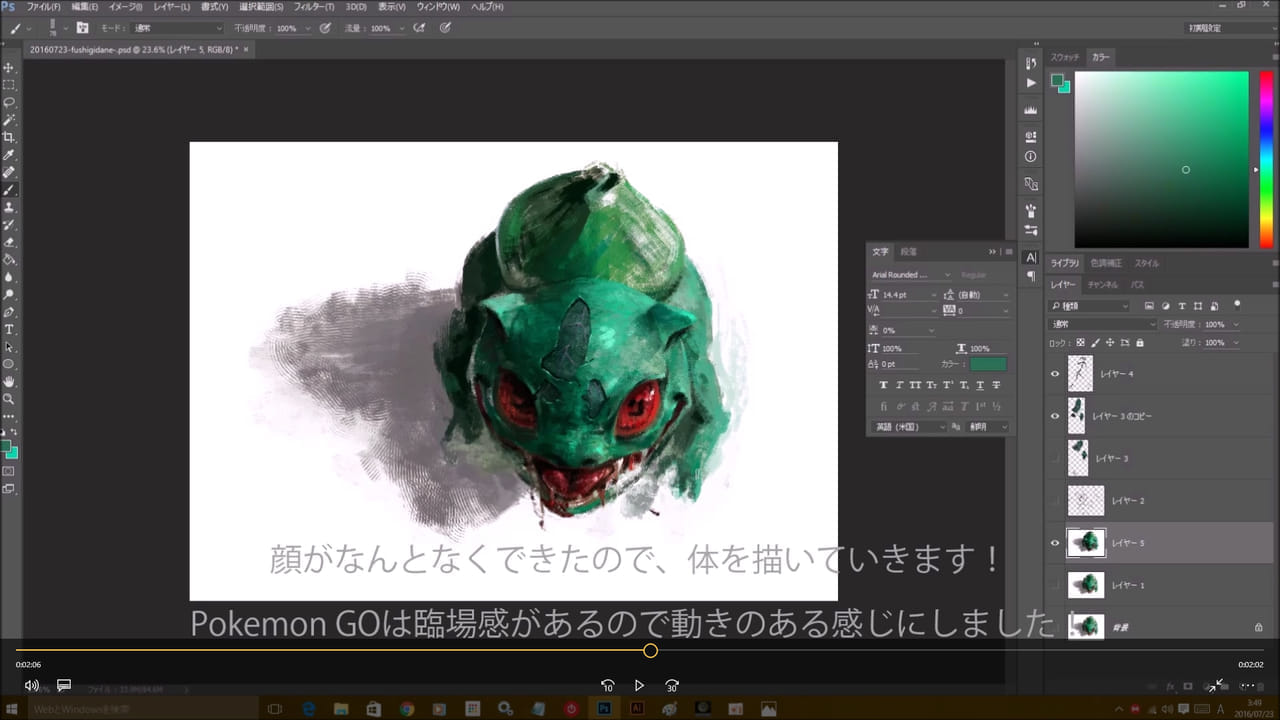Click the Info panel icon in dock
Viewport: 1280px width, 720px height.
[1031, 157]
